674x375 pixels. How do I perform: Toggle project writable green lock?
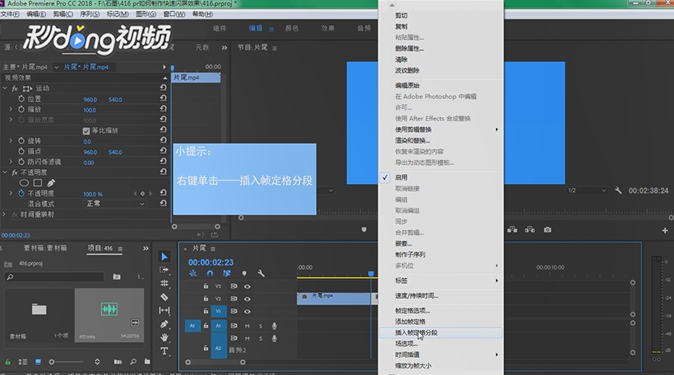coord(7,362)
